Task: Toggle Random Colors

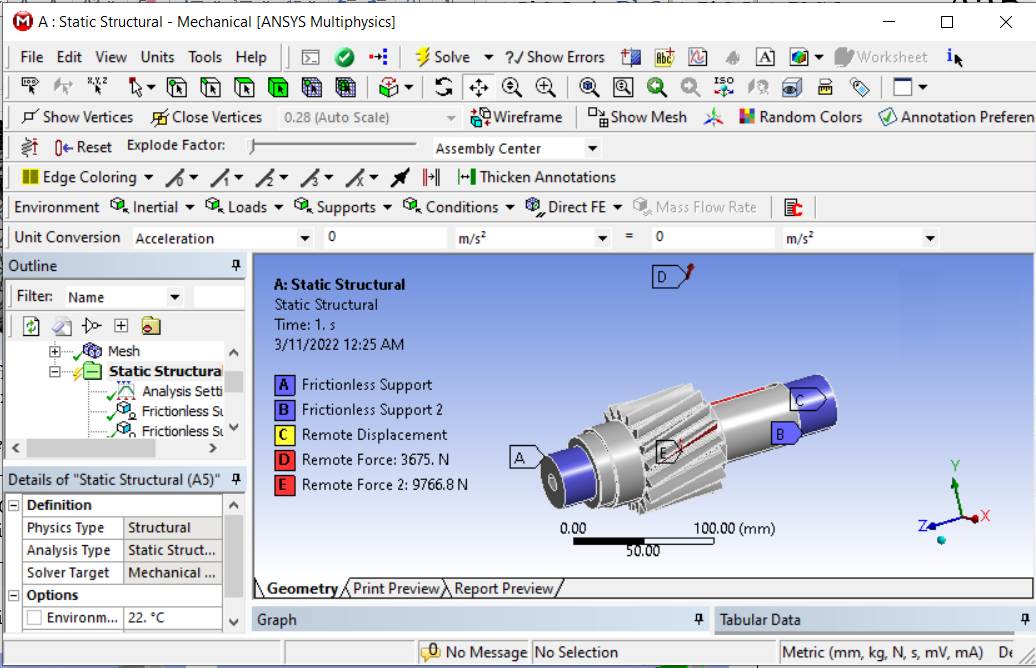Action: point(801,118)
